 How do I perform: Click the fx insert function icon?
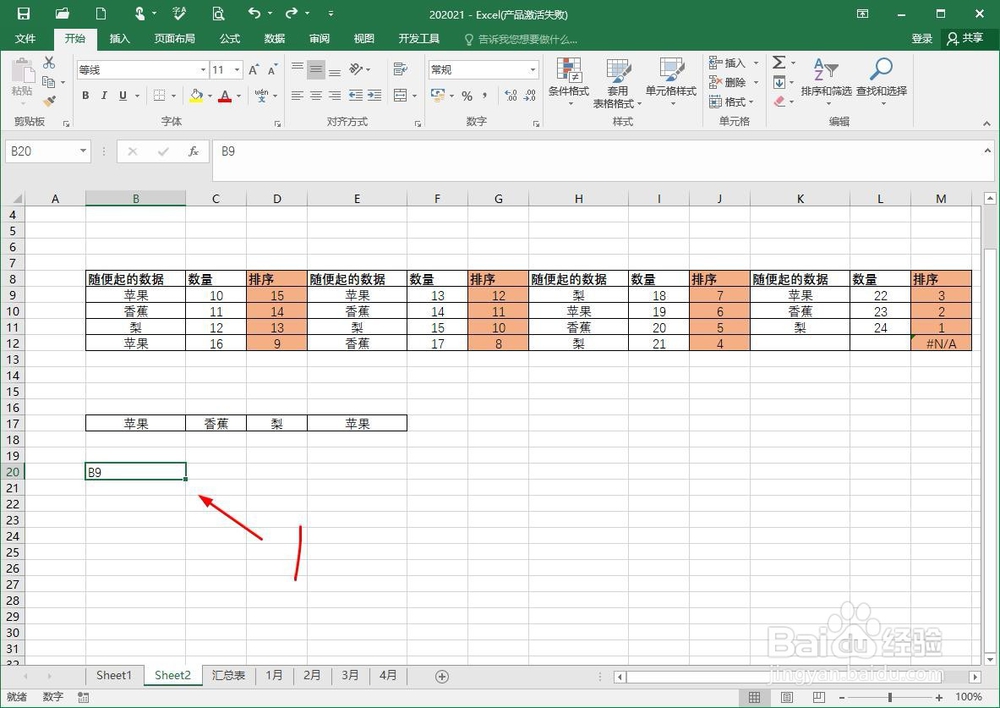193,151
